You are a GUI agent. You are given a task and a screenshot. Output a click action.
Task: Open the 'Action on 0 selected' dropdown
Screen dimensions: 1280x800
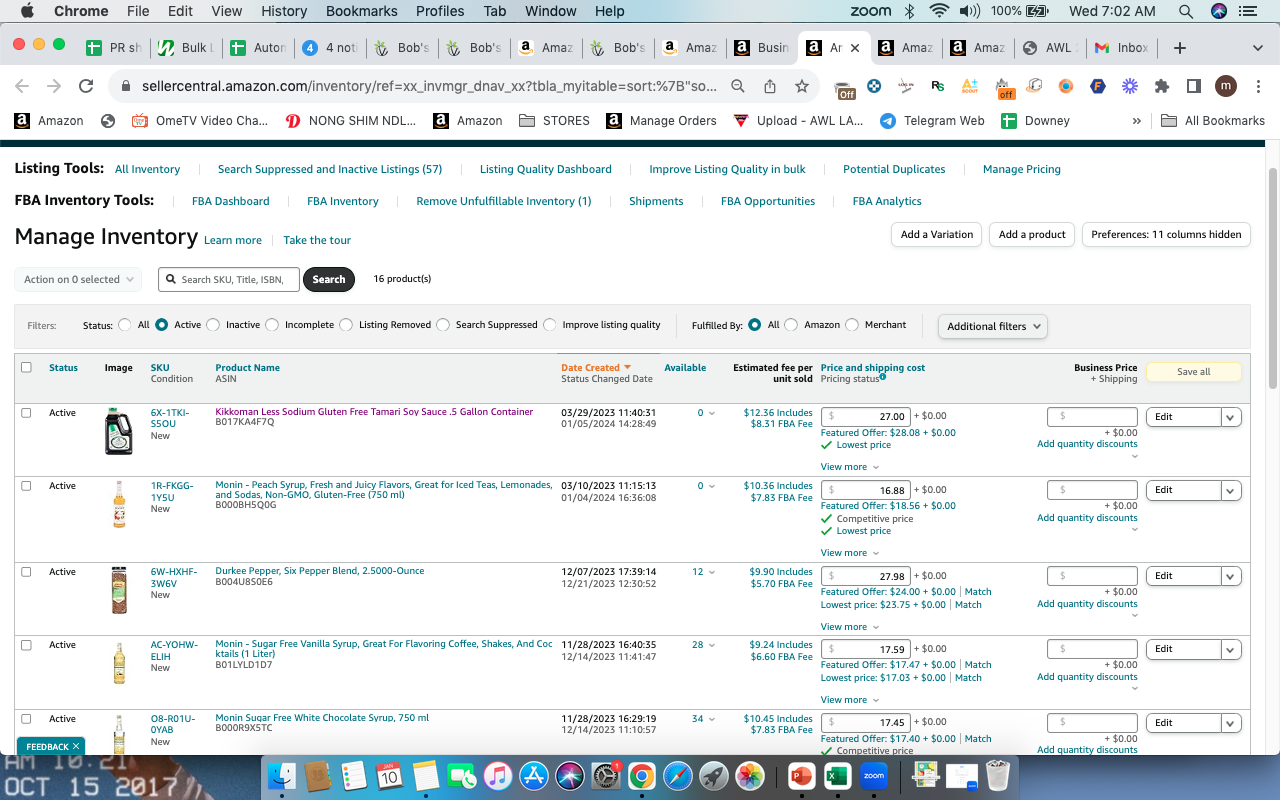78,280
